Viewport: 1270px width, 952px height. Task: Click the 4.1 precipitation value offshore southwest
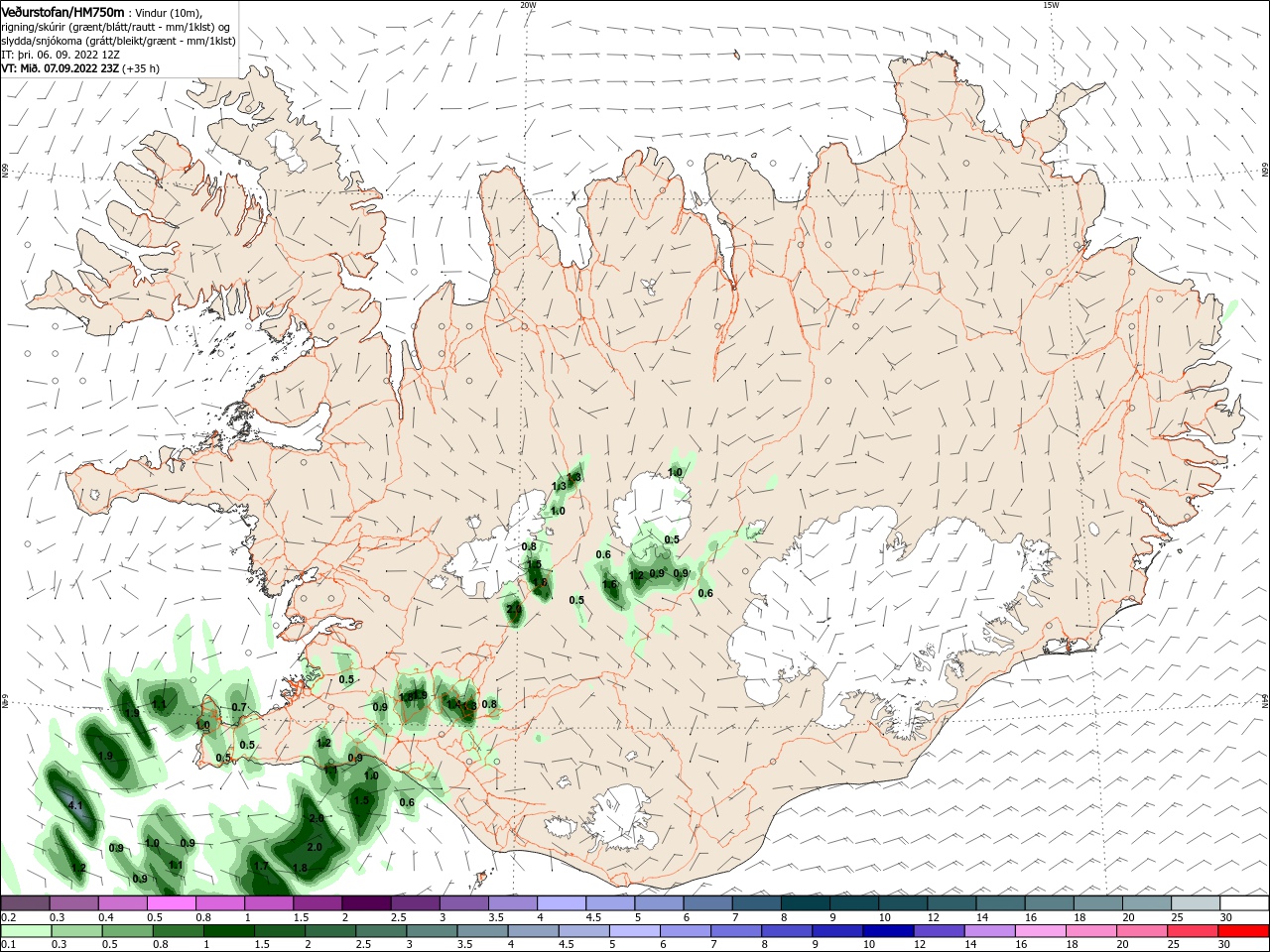(75, 806)
